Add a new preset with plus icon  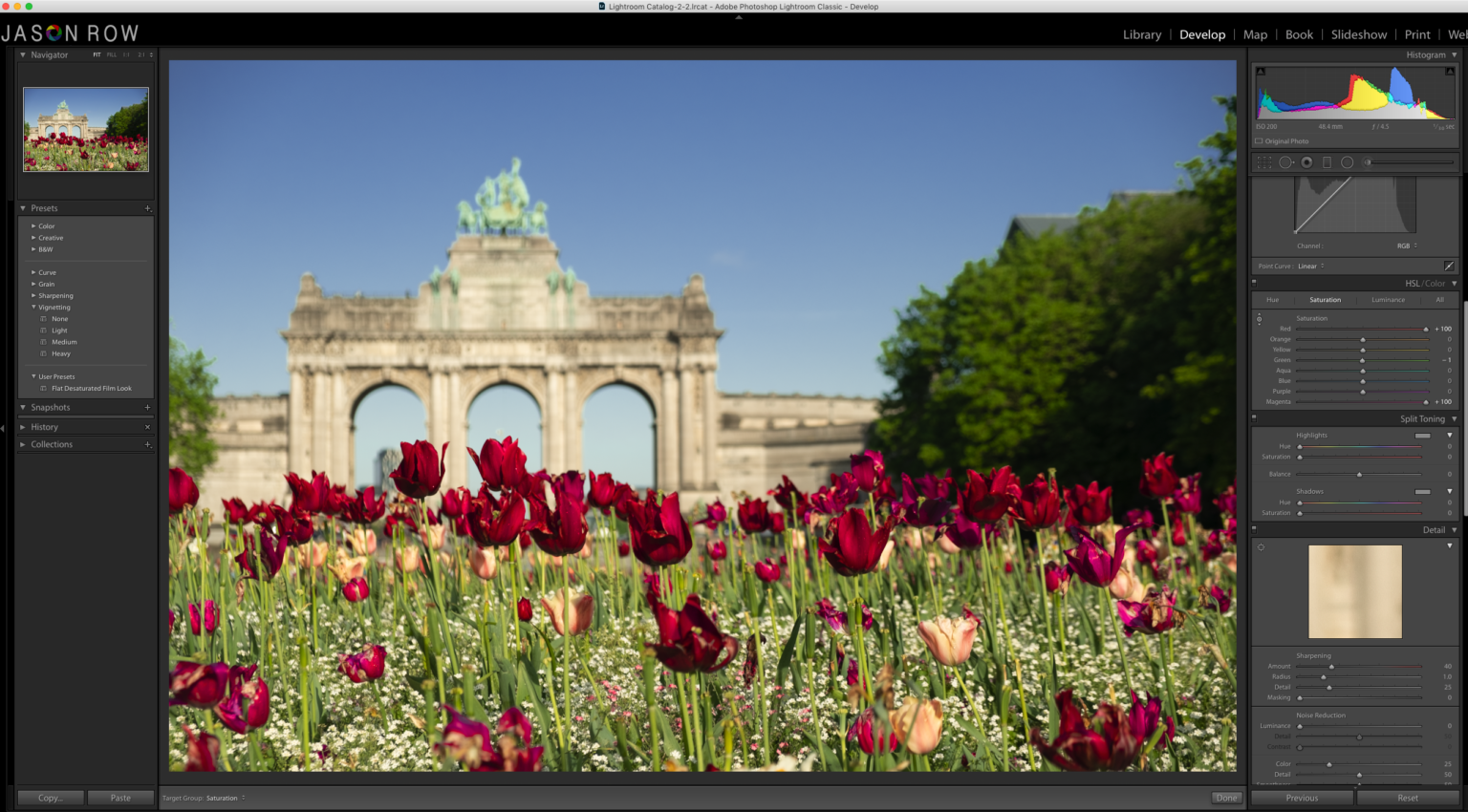(x=147, y=208)
